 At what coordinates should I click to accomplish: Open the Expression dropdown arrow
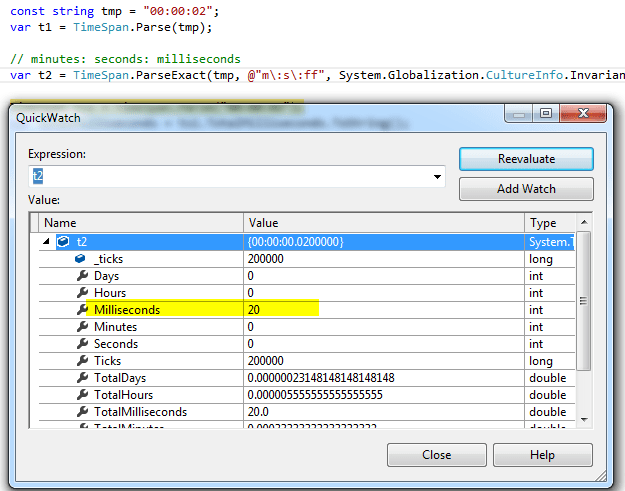point(437,177)
